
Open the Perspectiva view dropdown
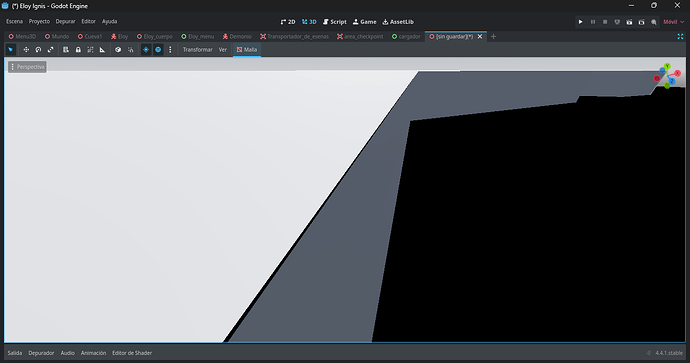(x=27, y=67)
